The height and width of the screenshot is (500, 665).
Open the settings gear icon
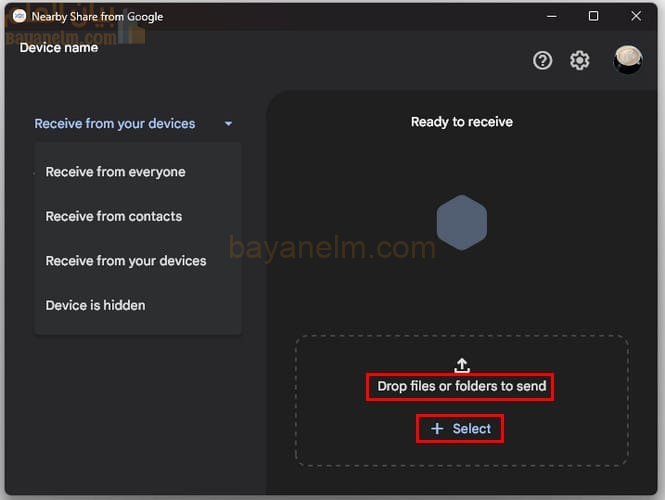(580, 60)
